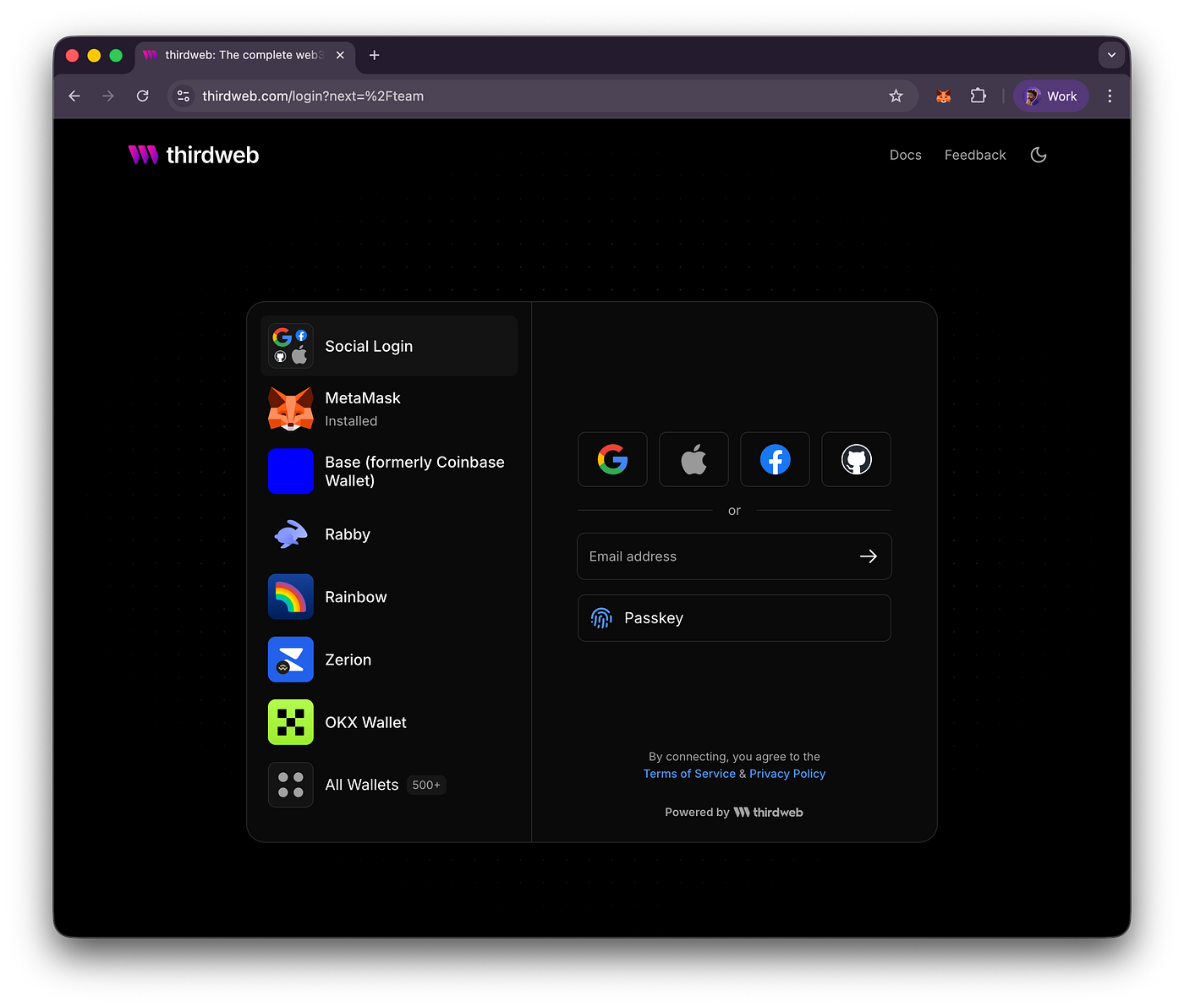This screenshot has height=1008, width=1184.
Task: Expand the tab search dropdown arrow
Action: [1112, 55]
